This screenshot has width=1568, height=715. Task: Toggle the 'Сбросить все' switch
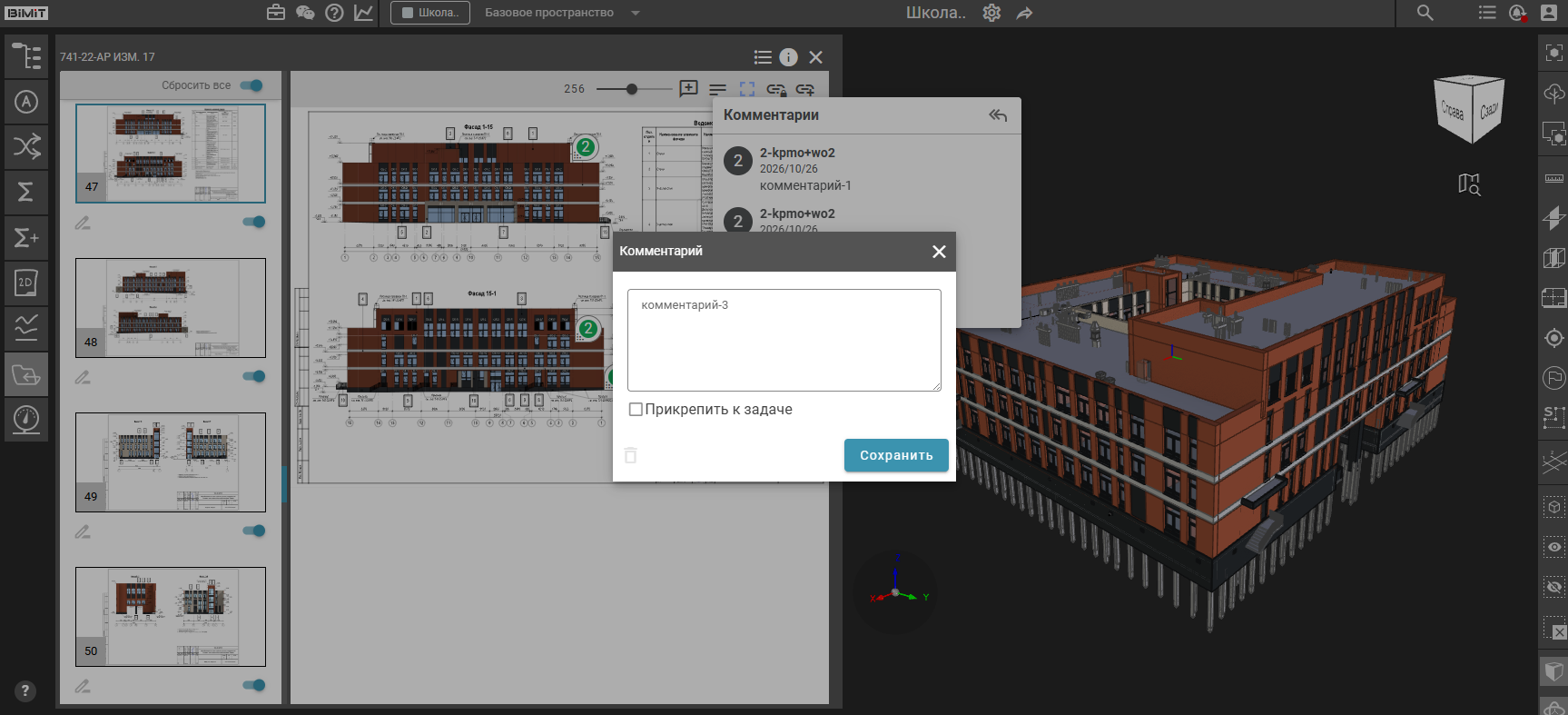coord(251,85)
